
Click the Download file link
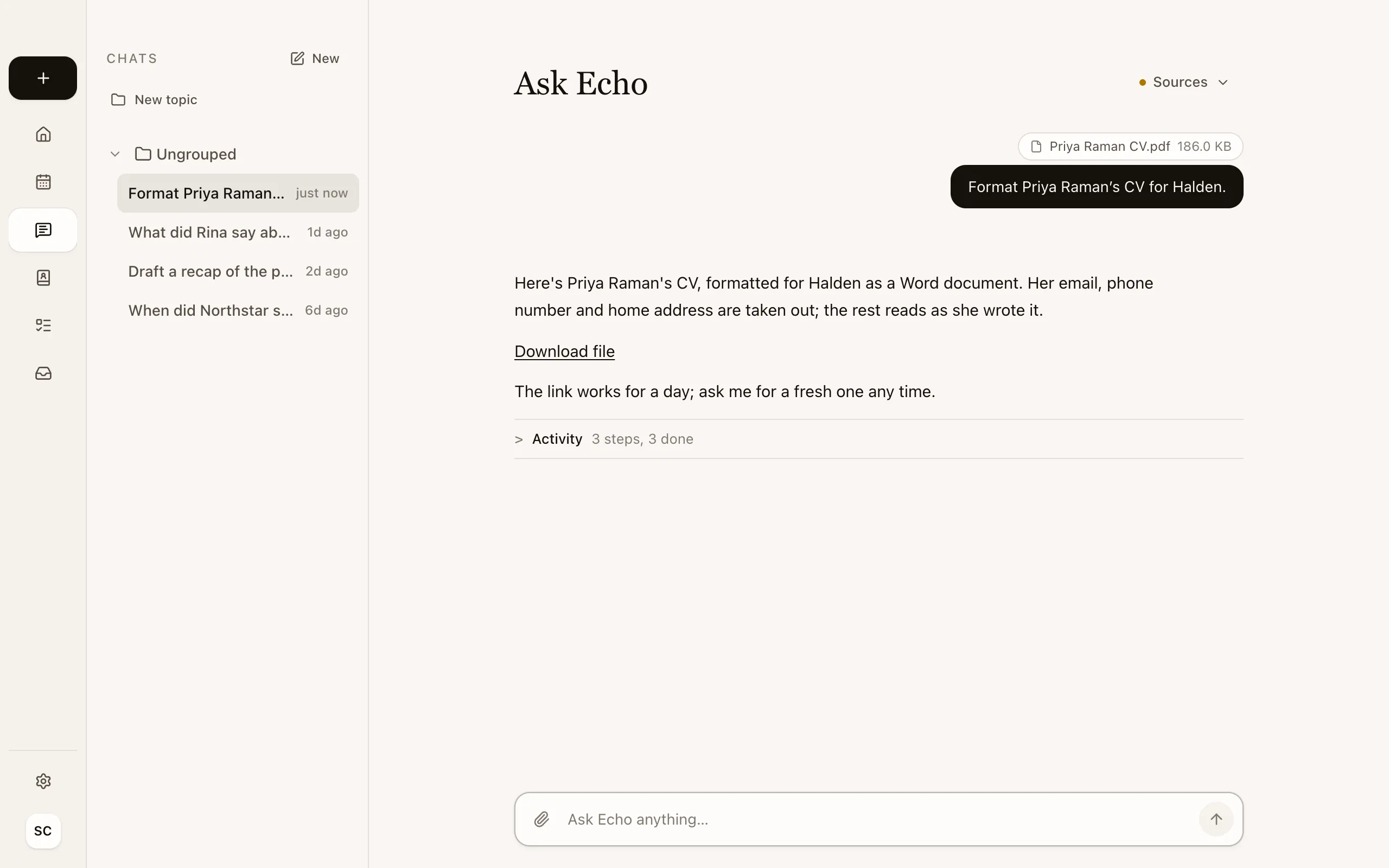(564, 352)
